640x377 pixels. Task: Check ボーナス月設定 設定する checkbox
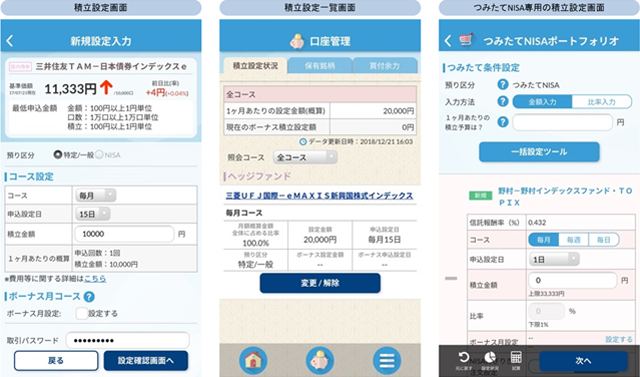click(x=82, y=313)
